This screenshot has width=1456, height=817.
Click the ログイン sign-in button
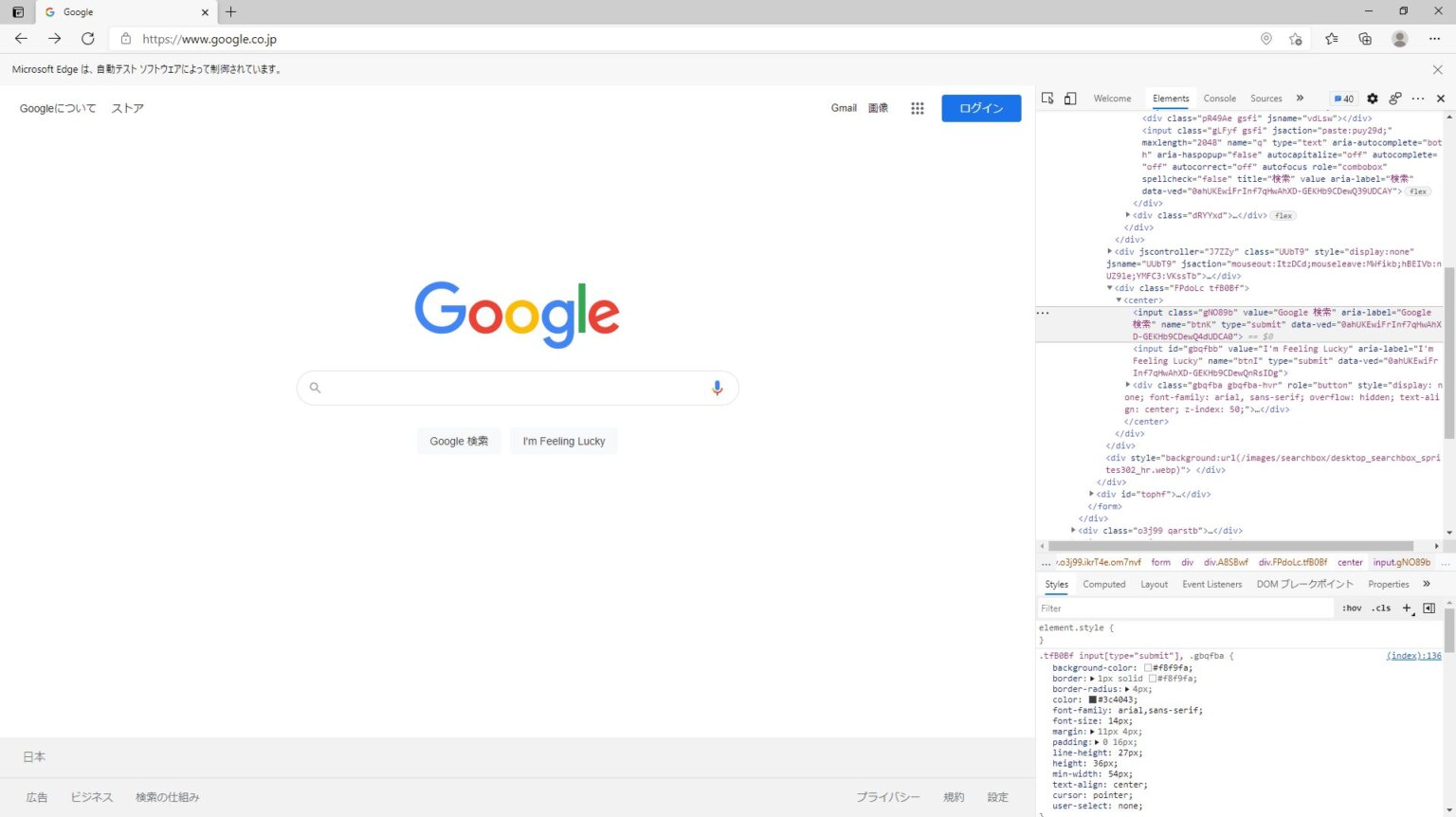pyautogui.click(x=981, y=108)
